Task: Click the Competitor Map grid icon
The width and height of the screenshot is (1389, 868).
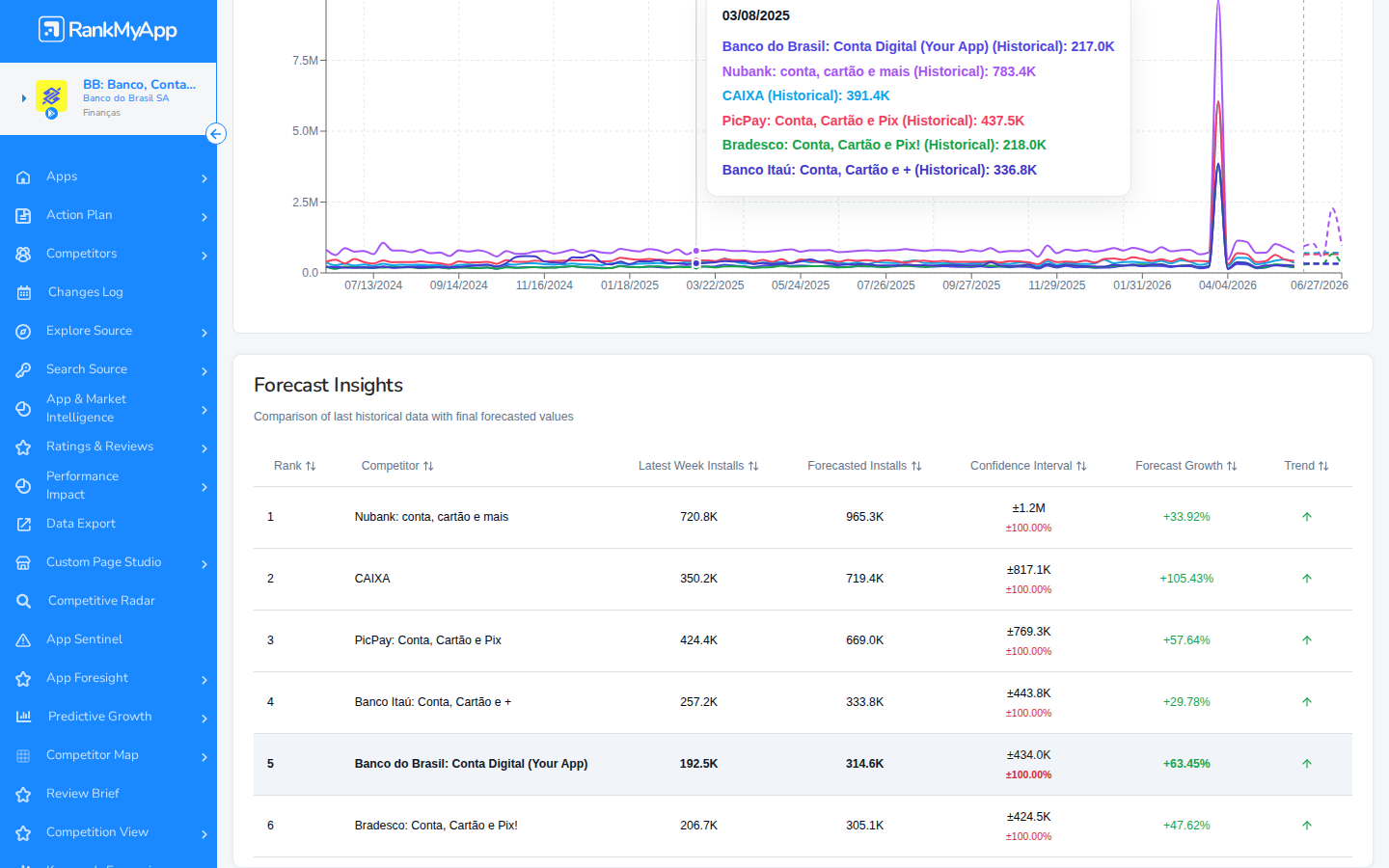Action: pos(23,756)
